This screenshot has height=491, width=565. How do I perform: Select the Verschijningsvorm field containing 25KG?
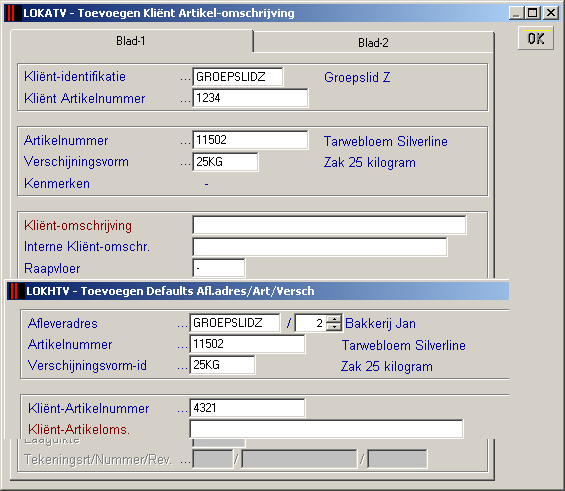225,162
